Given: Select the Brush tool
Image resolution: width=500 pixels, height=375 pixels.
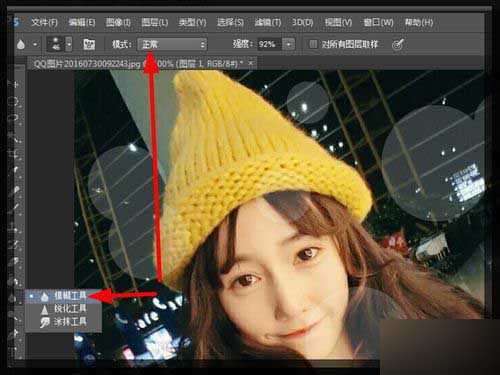Looking at the screenshot, I should point(15,208).
